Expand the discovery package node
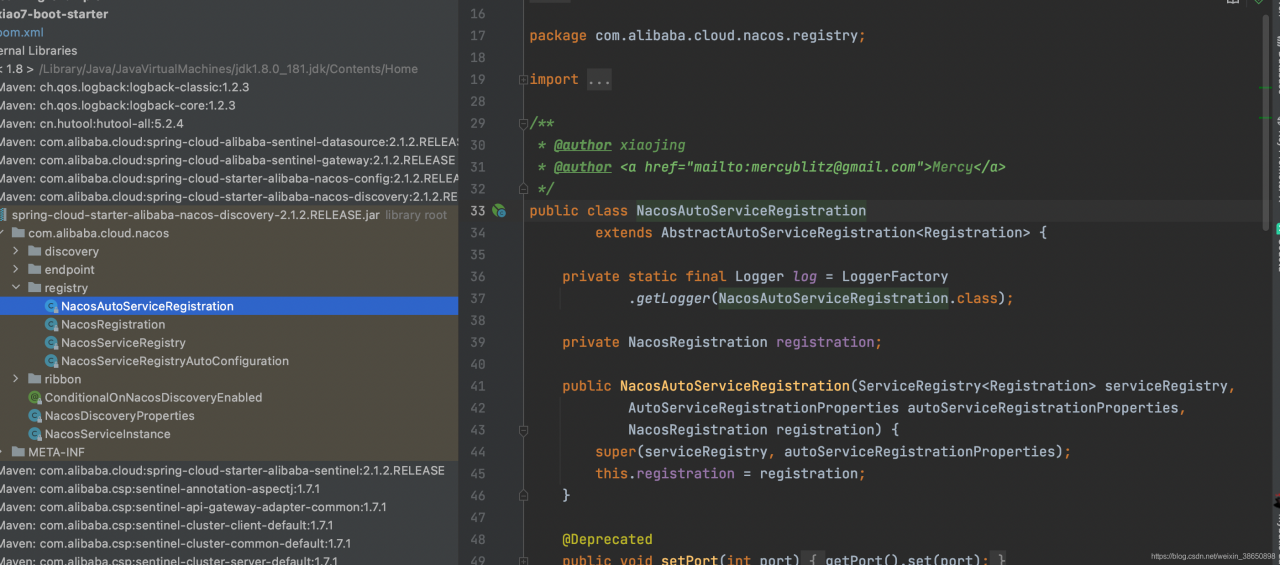The height and width of the screenshot is (565, 1280). (16, 251)
